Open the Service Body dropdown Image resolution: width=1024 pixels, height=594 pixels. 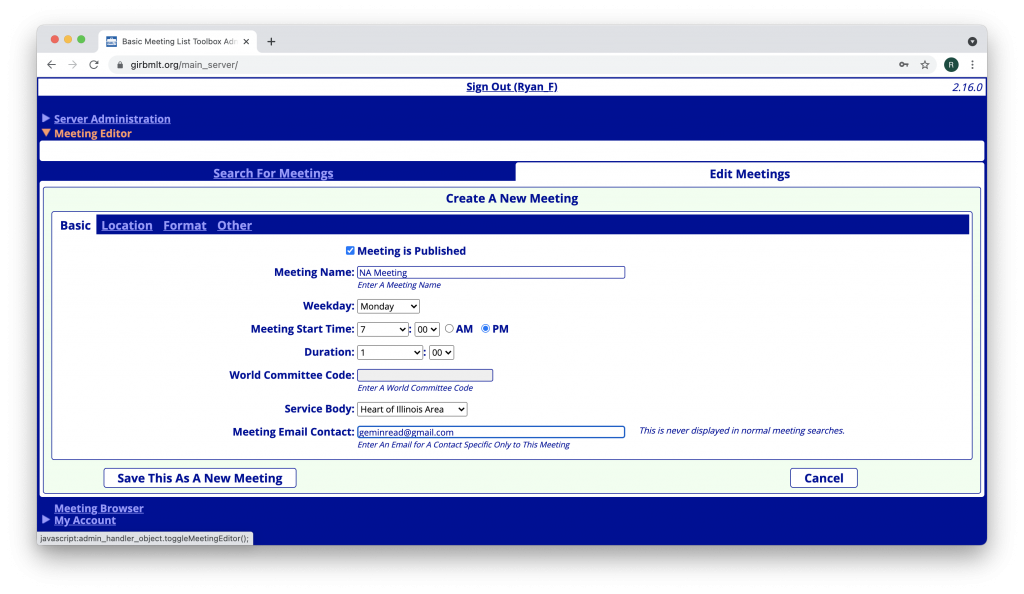412,409
